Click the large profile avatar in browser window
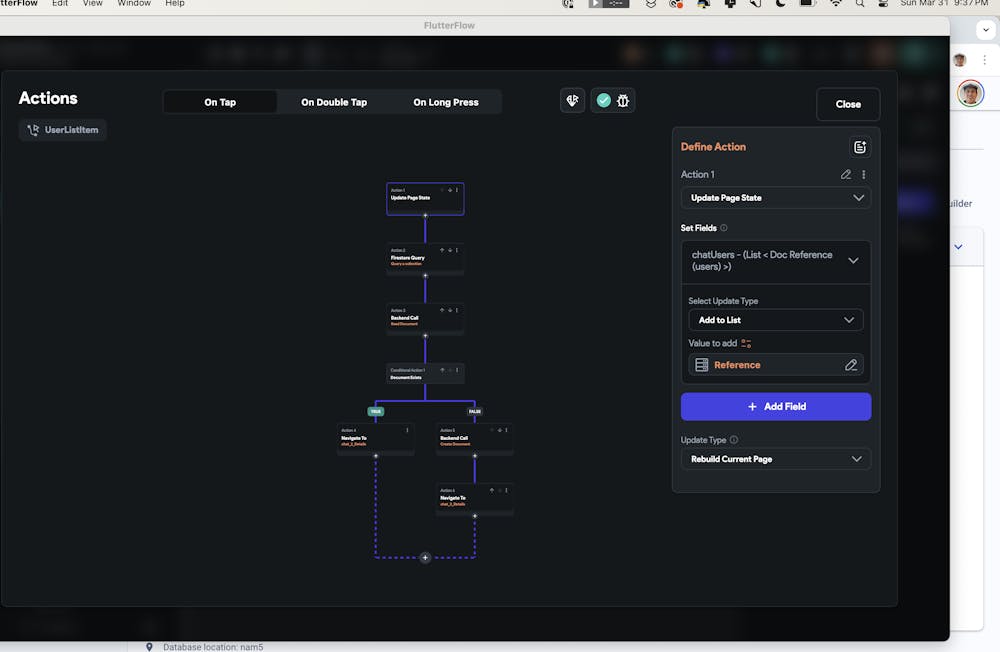This screenshot has width=1000, height=652. [x=971, y=94]
